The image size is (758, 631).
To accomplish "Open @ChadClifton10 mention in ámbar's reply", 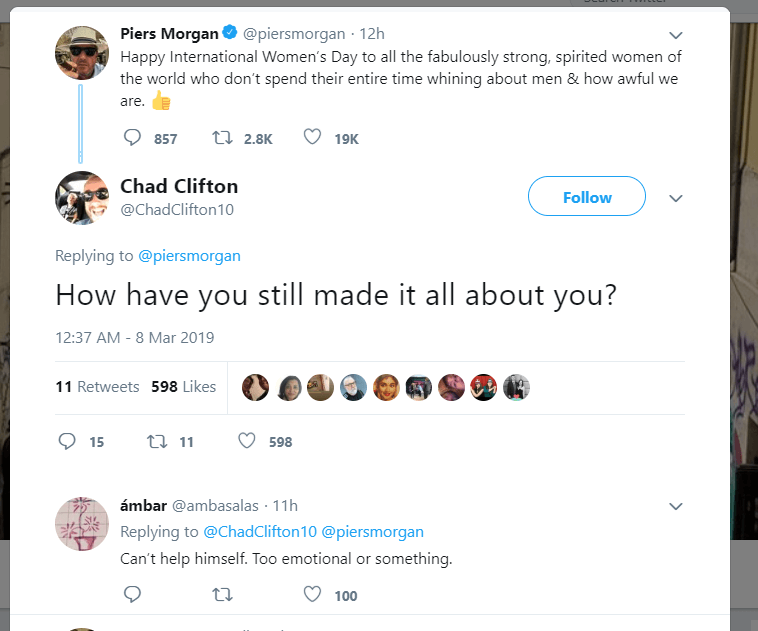I will pos(260,532).
